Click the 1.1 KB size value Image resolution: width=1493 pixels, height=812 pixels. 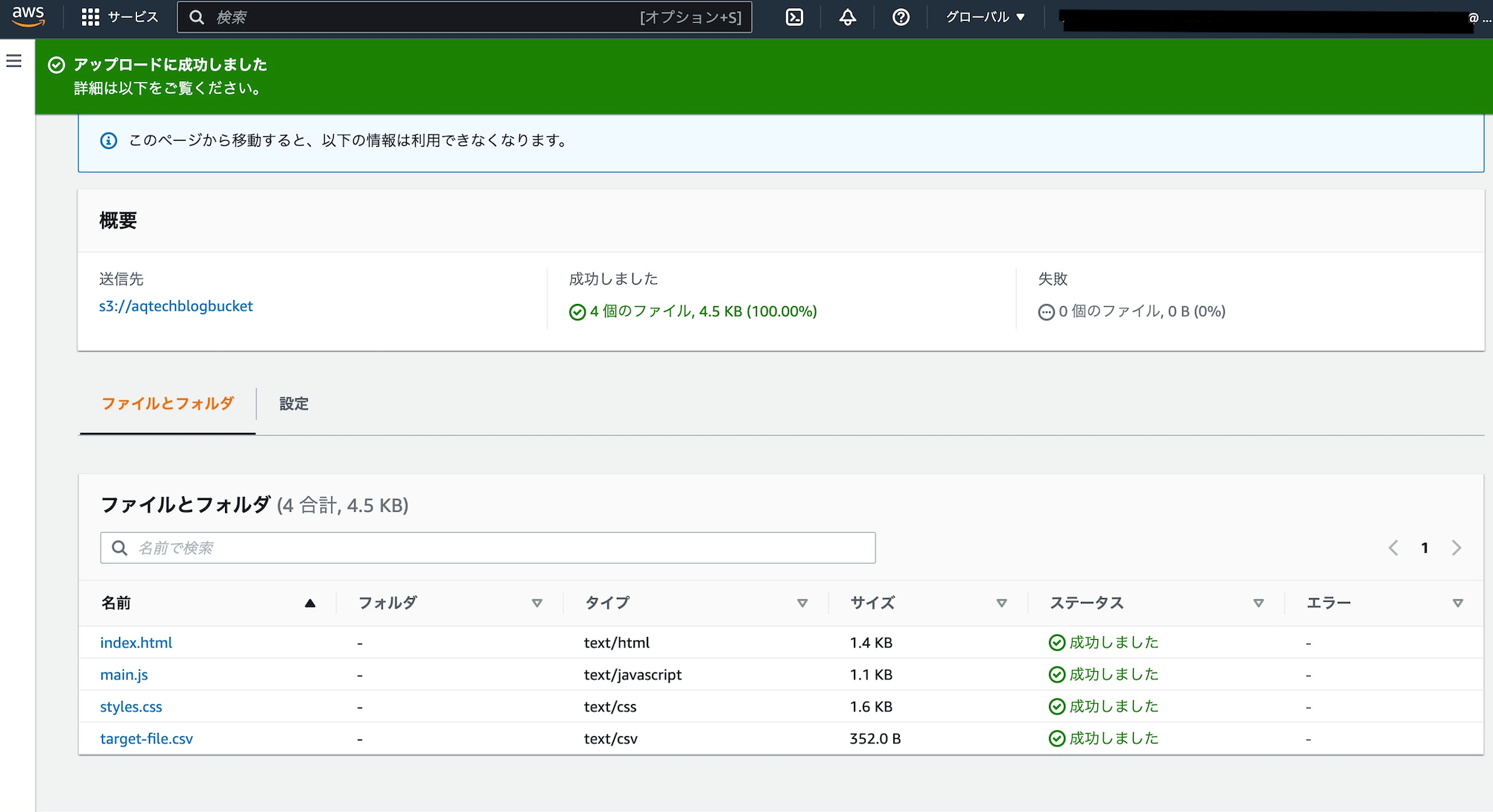coord(872,675)
